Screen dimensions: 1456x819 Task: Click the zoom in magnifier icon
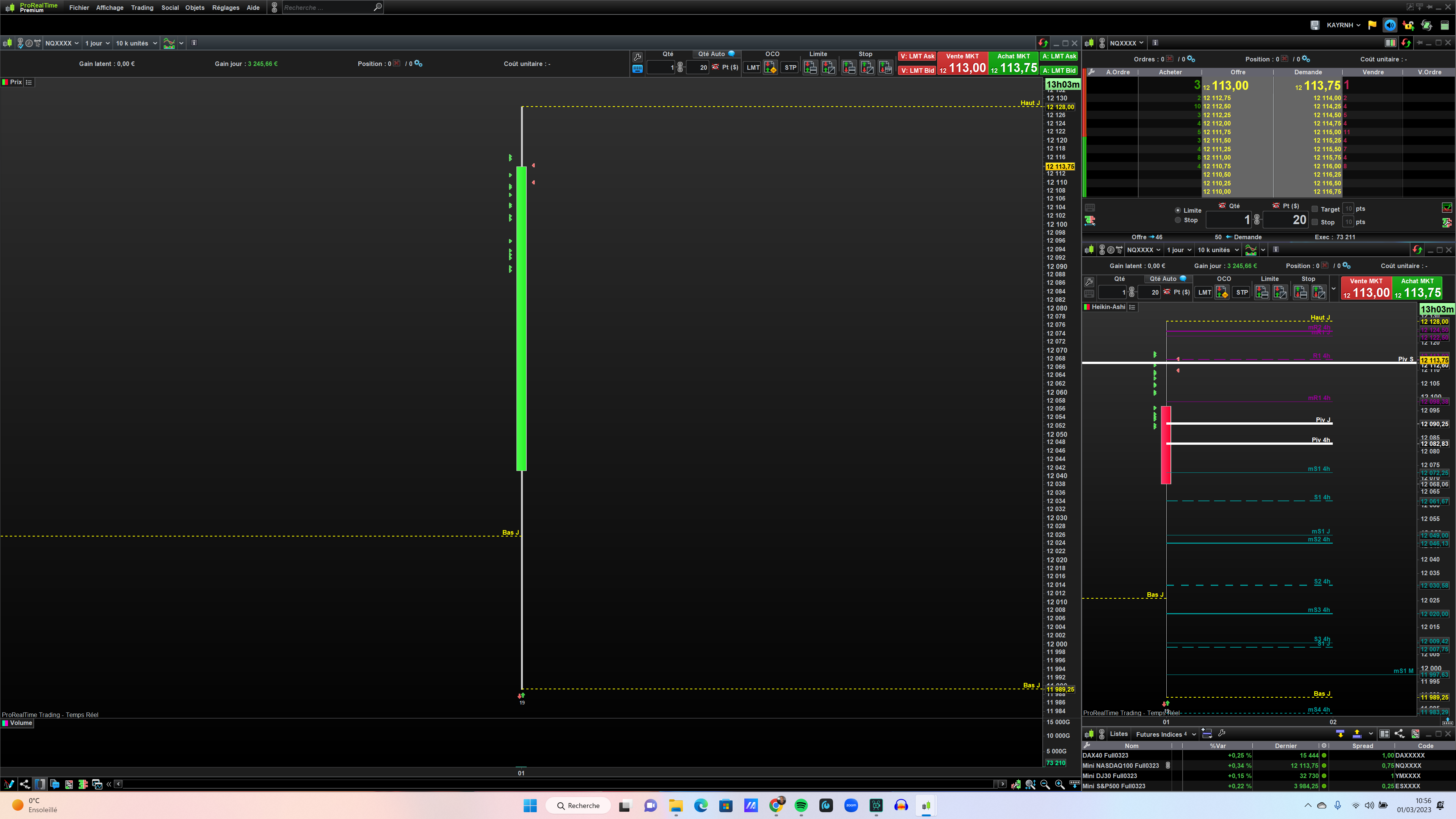click(x=1060, y=784)
